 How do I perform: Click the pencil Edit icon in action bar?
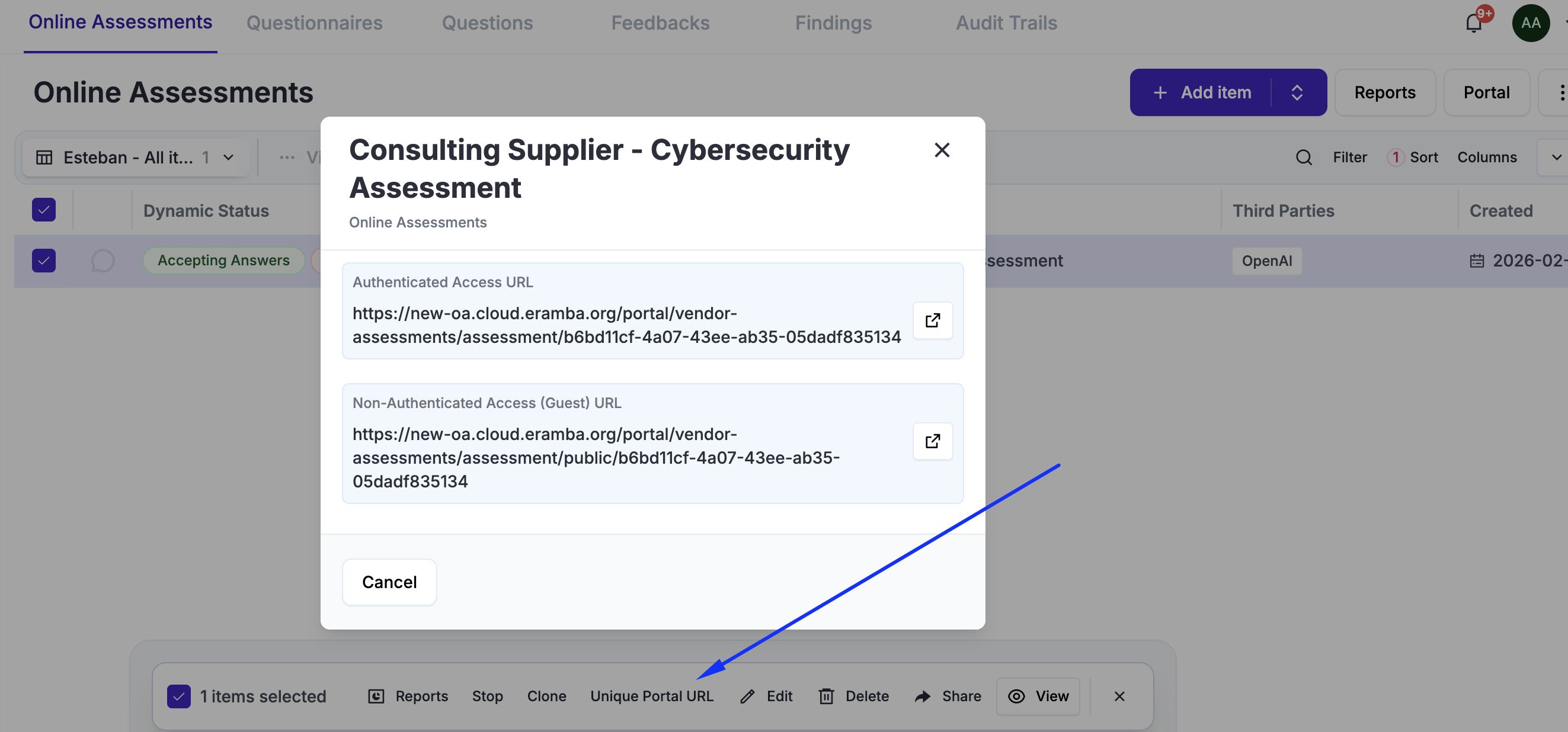click(747, 696)
